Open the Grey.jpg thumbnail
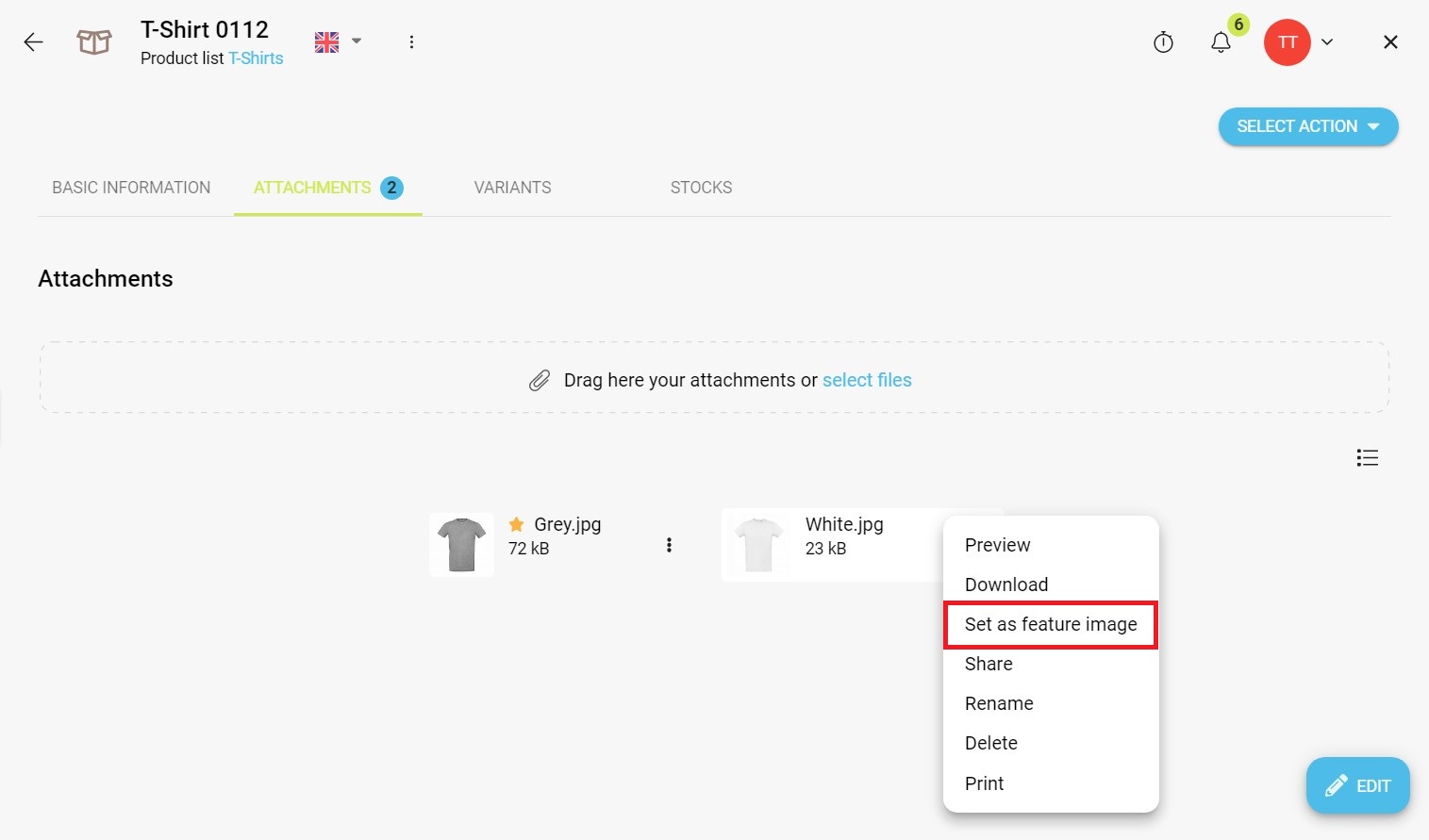The image size is (1429, 840). point(461,545)
